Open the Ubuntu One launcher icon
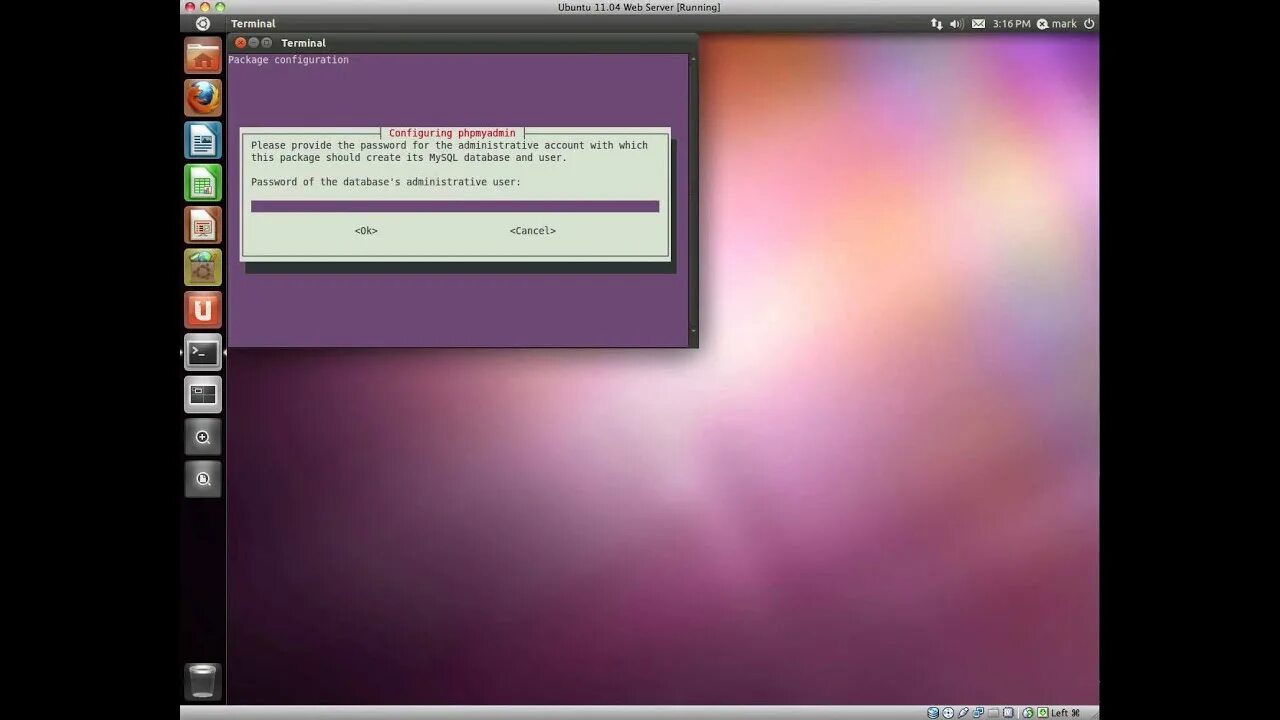Screen dimensions: 1280x720 click(x=203, y=310)
